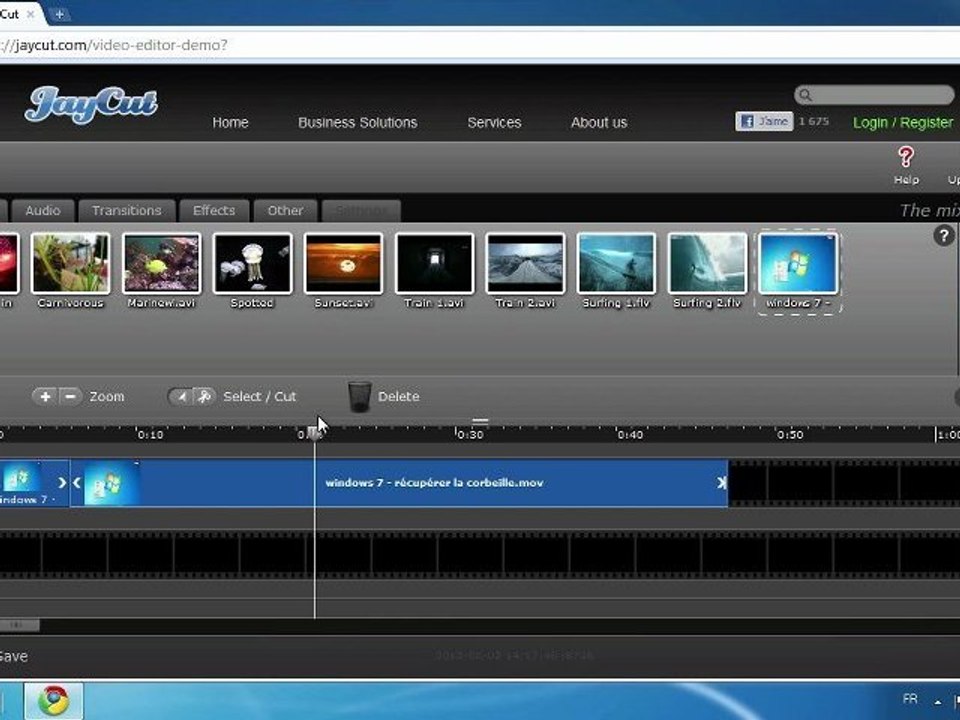Show hidden tray icons arrow
The height and width of the screenshot is (720, 960).
pyautogui.click(x=937, y=702)
